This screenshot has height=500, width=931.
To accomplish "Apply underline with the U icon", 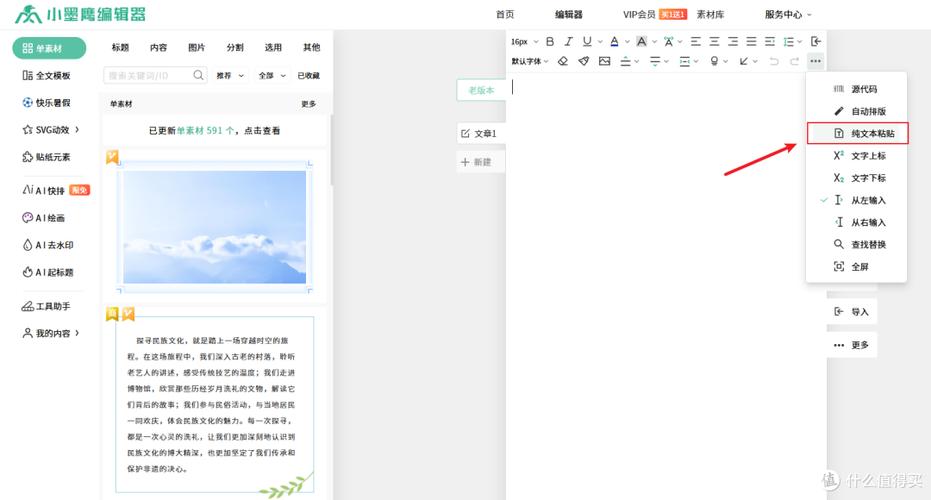I will [587, 42].
